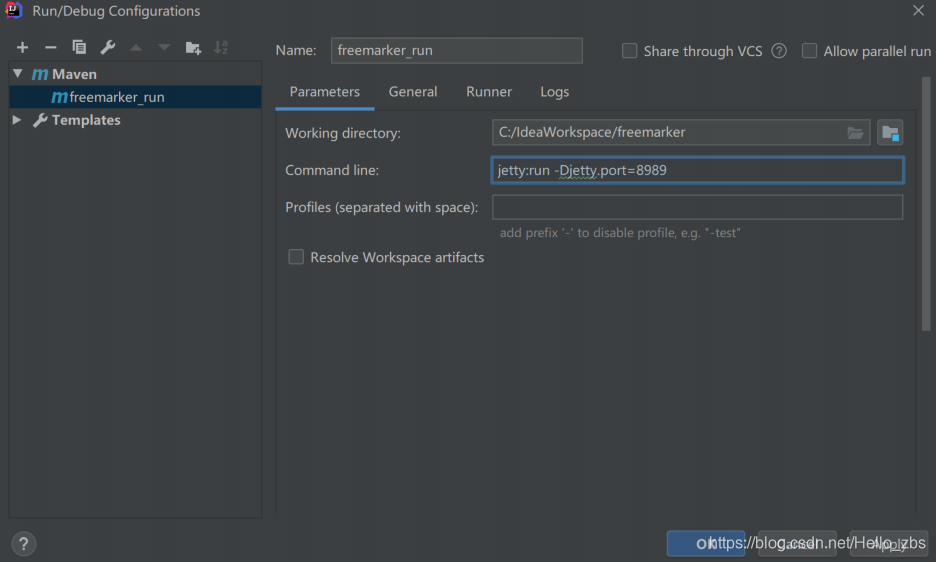Screen dimensions: 936x562
Task: Switch to the Parameters tab
Action: (325, 92)
